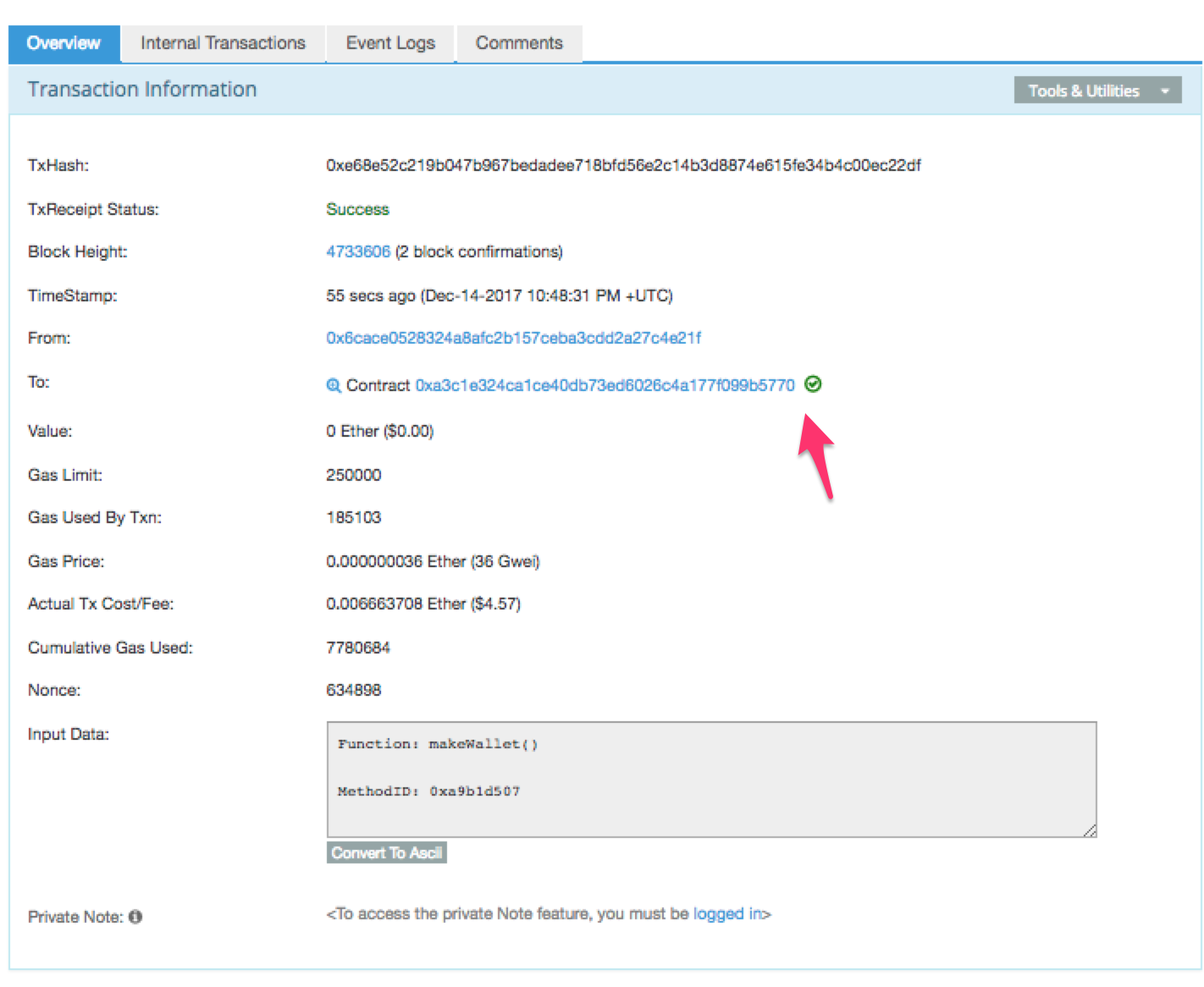Image resolution: width=1204 pixels, height=987 pixels.
Task: Switch to the Comments tab
Action: (519, 43)
